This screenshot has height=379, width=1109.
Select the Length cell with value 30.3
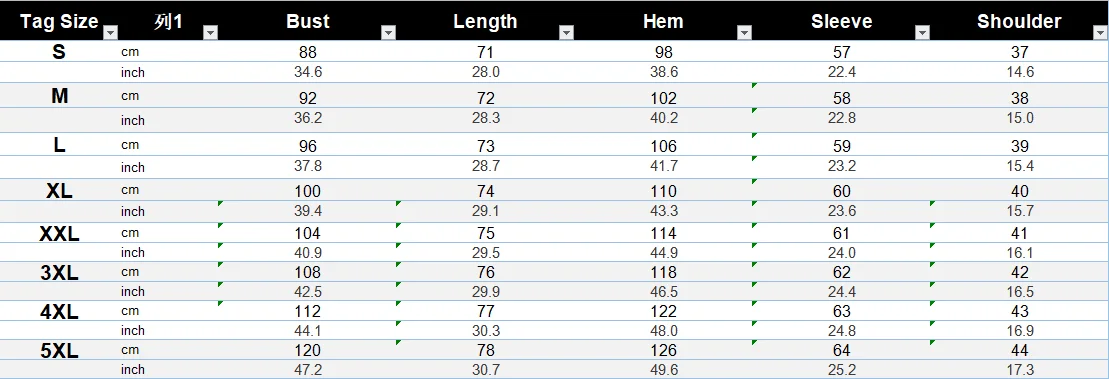coord(485,331)
